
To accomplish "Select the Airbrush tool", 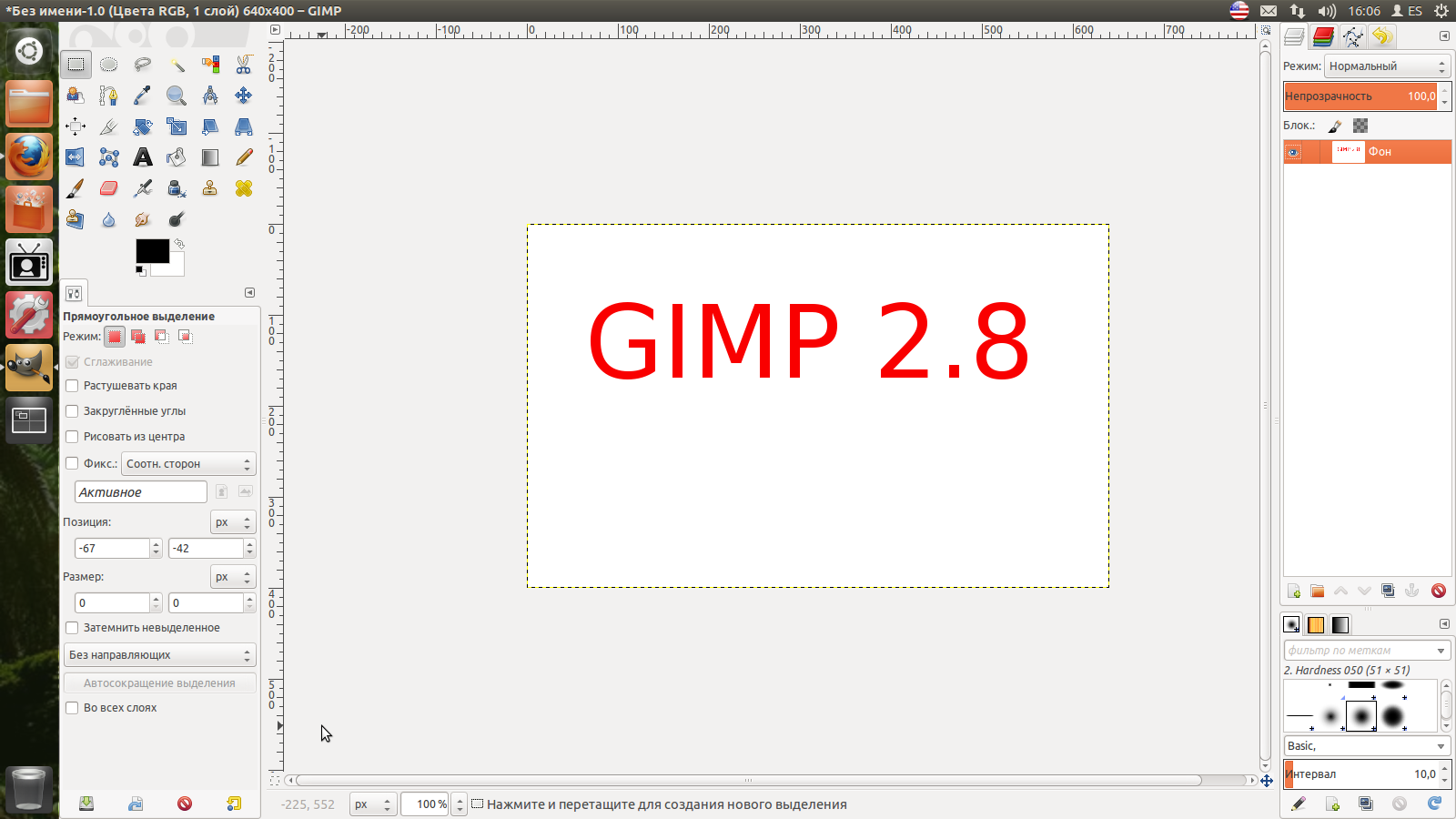I will (x=143, y=188).
